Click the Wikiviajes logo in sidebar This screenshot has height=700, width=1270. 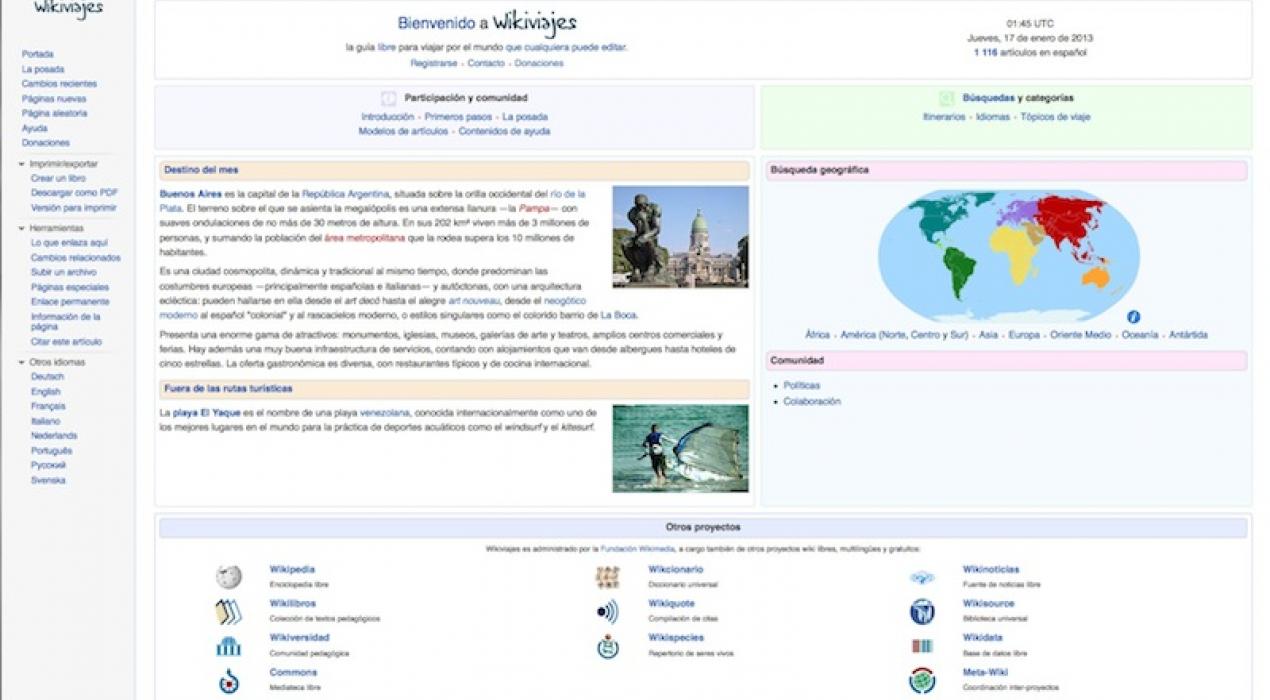point(68,9)
